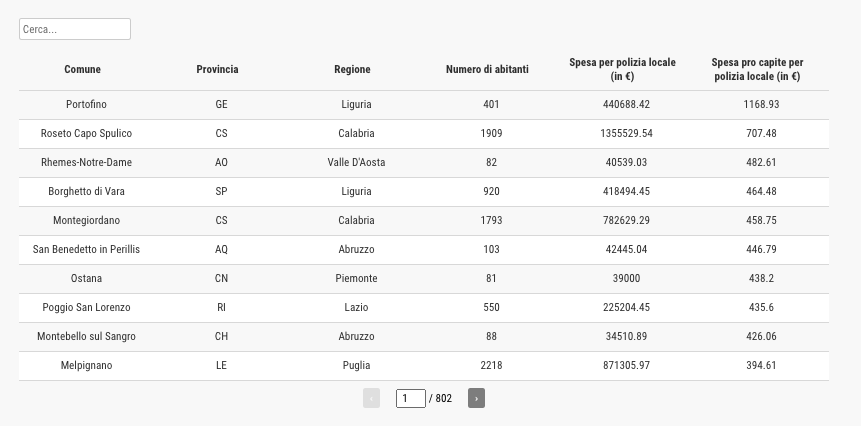Sort by Regione column header
861x426 pixels.
click(353, 69)
